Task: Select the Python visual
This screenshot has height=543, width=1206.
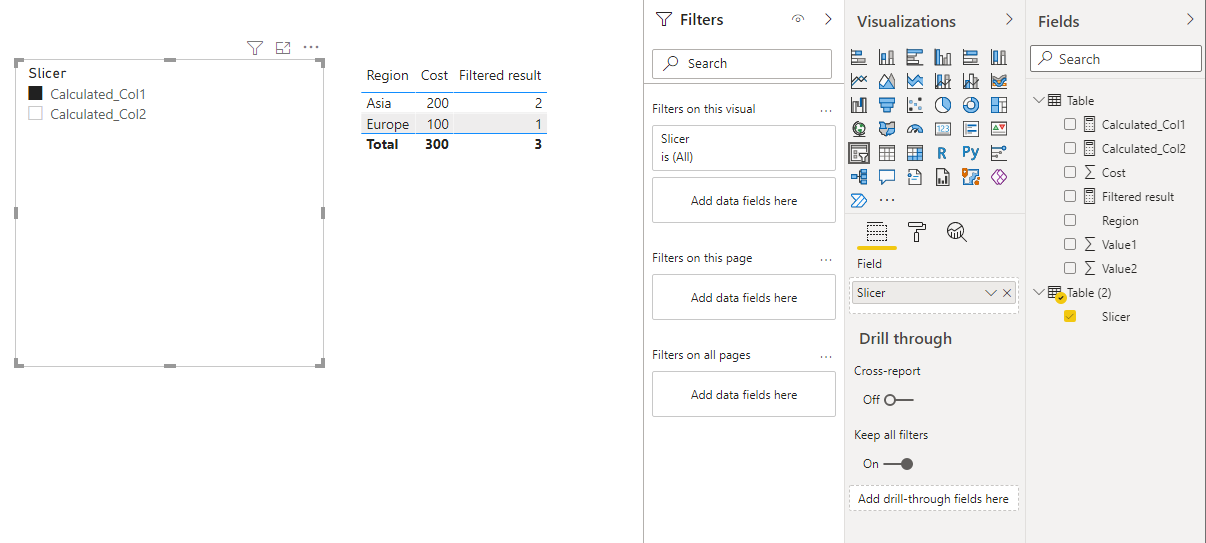Action: coord(971,153)
